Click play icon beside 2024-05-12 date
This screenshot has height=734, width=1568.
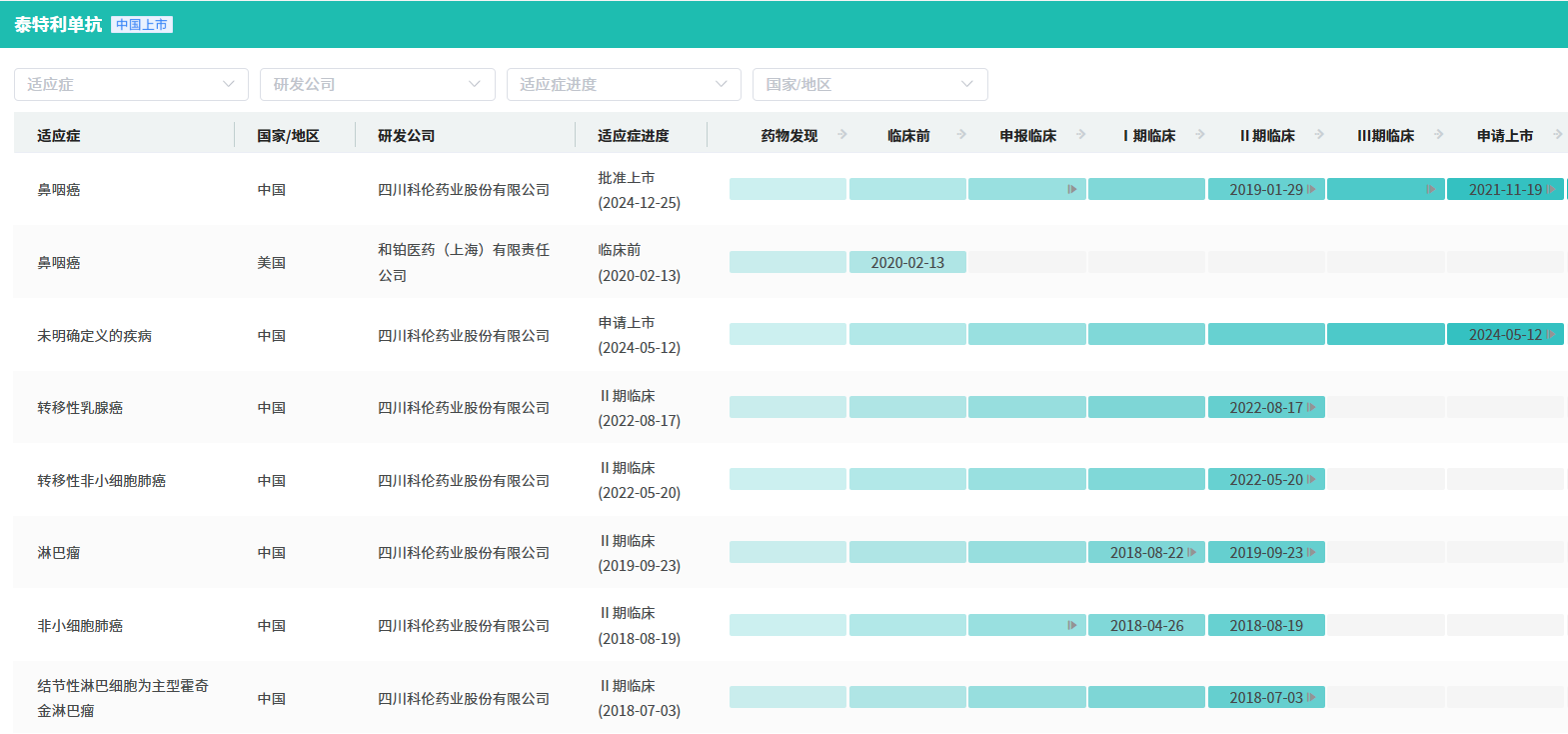pos(1550,335)
